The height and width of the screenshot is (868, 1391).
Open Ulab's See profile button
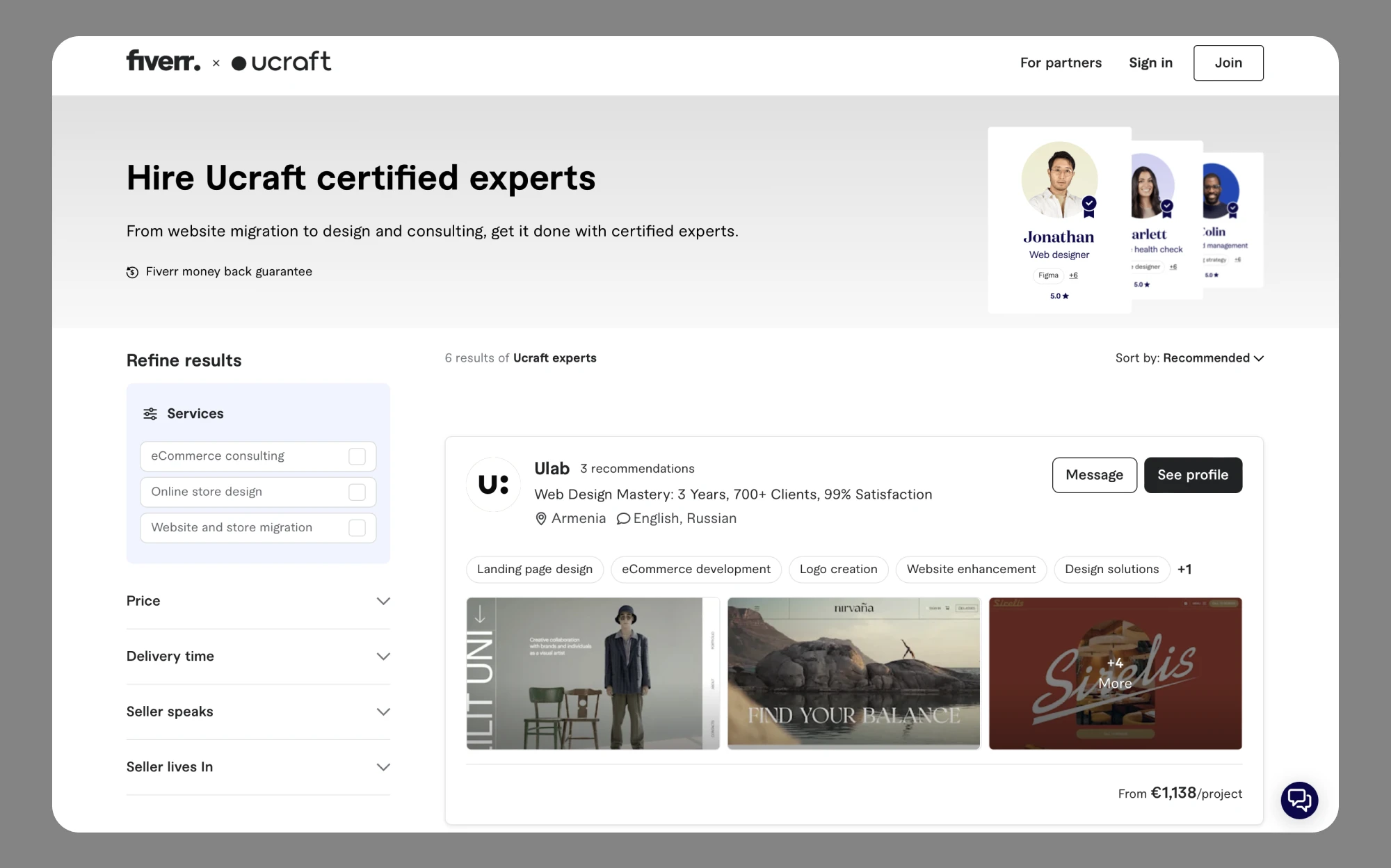pos(1193,475)
